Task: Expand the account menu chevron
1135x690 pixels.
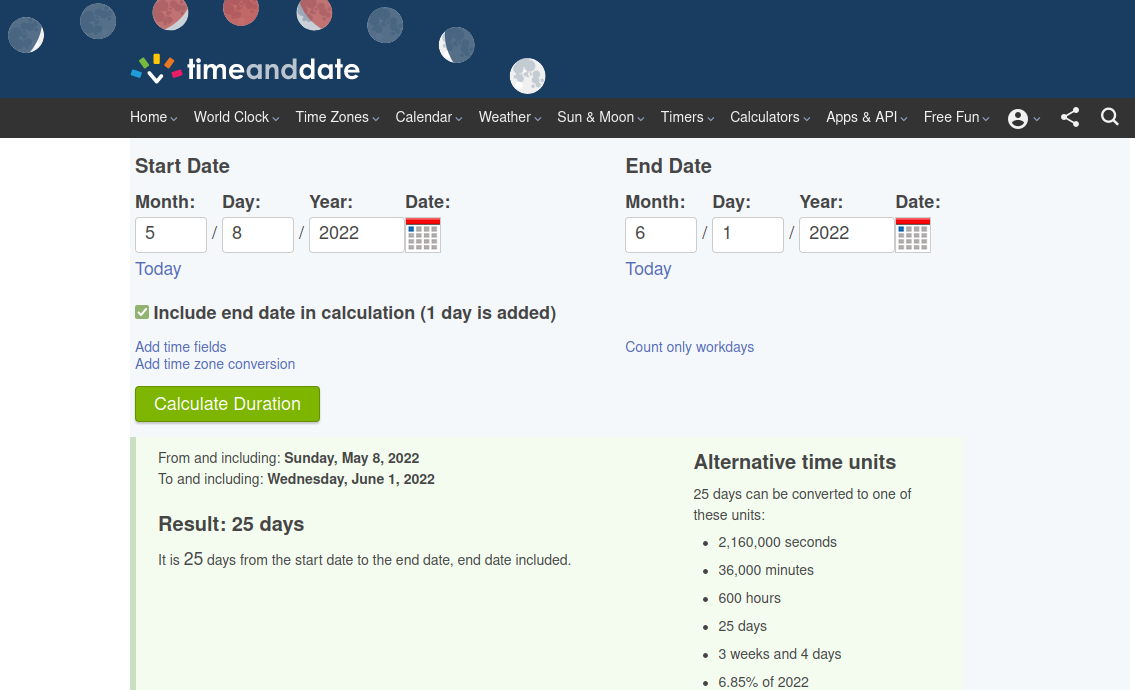Action: (1037, 119)
